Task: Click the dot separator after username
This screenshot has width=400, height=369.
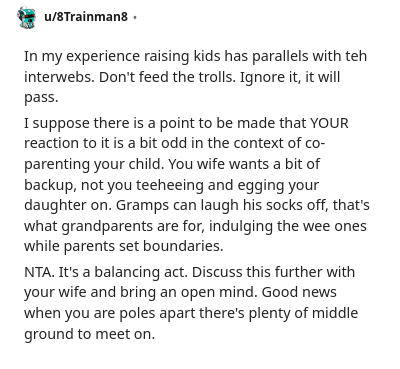Action: [135, 17]
